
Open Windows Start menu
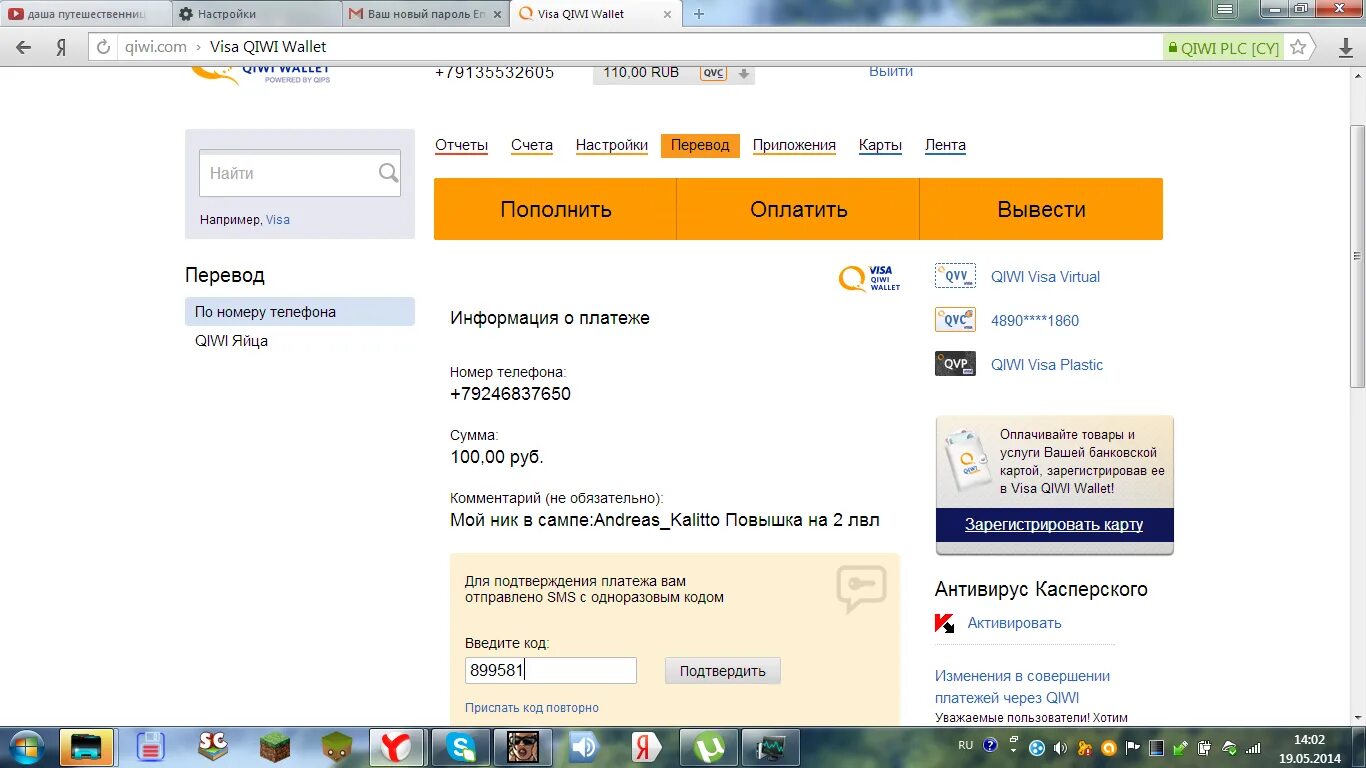pos(26,747)
